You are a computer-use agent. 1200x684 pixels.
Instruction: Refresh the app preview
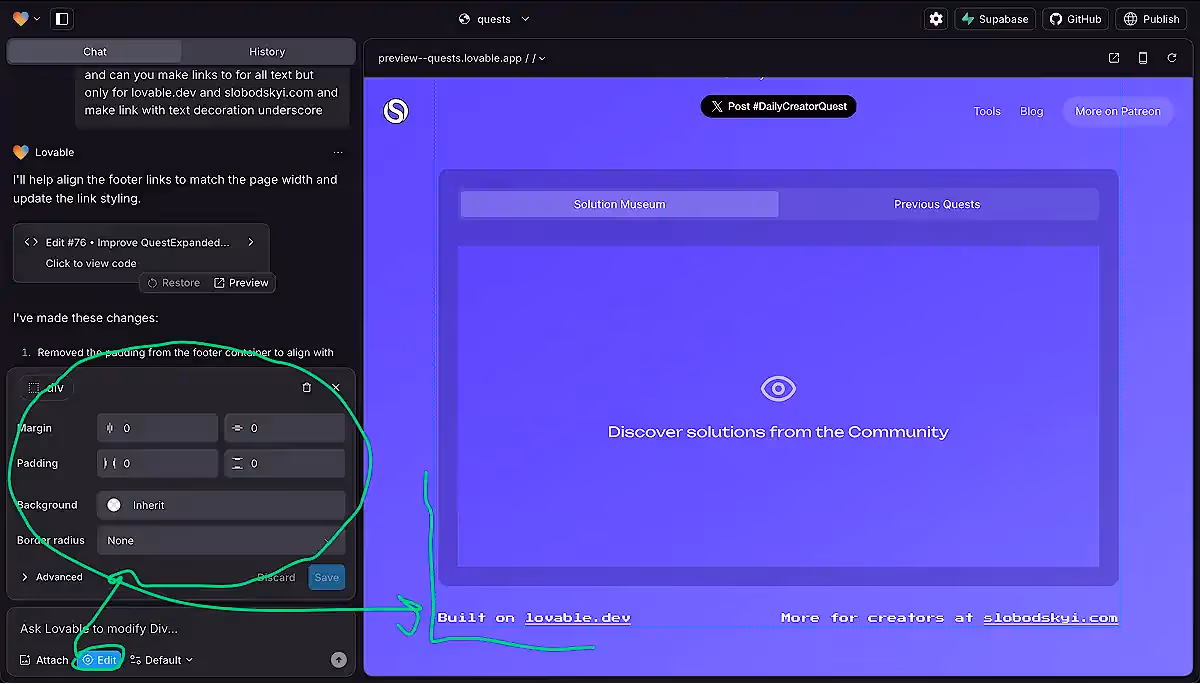pos(1172,58)
